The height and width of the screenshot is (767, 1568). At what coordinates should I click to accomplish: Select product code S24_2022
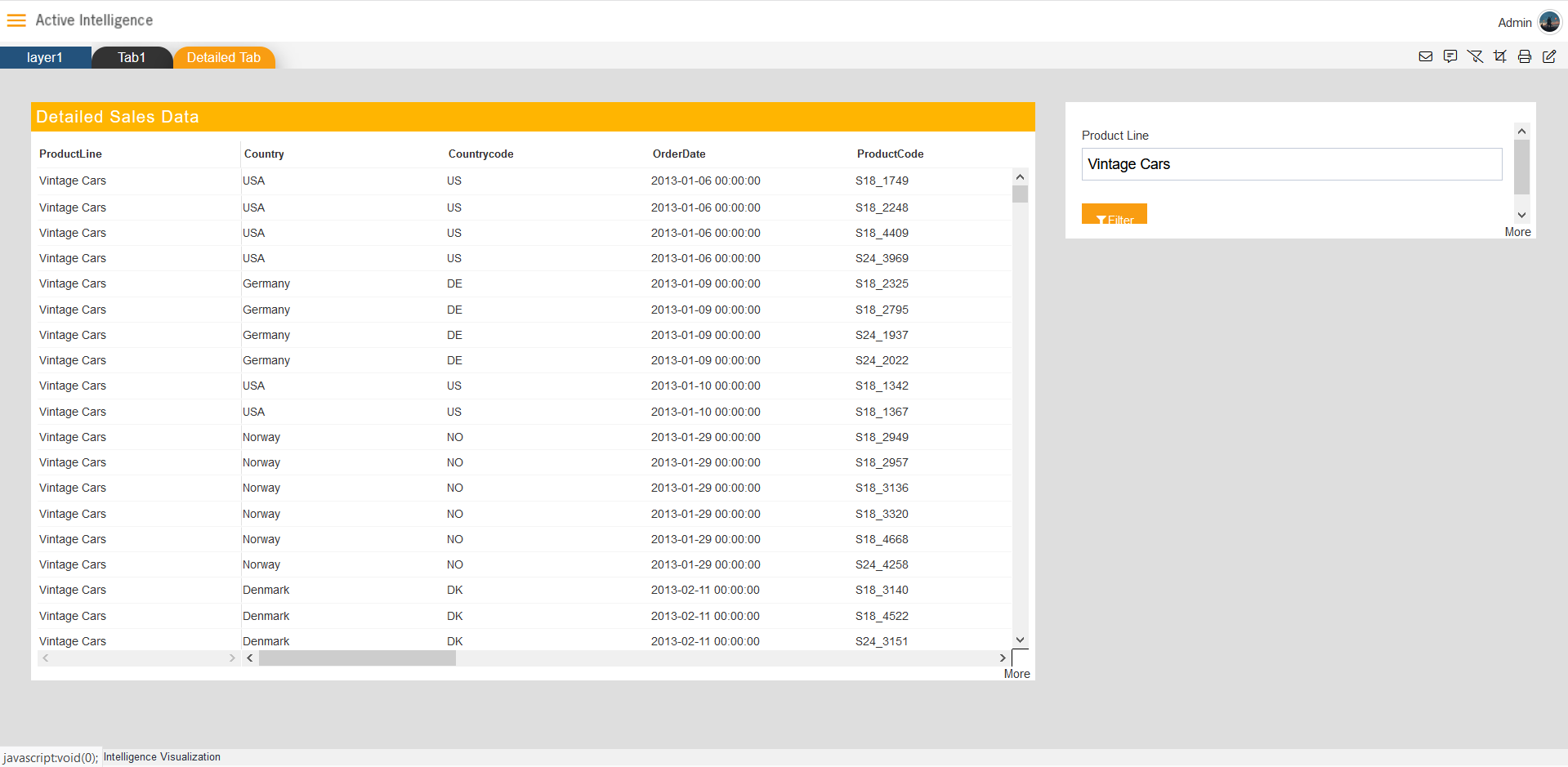pos(882,360)
